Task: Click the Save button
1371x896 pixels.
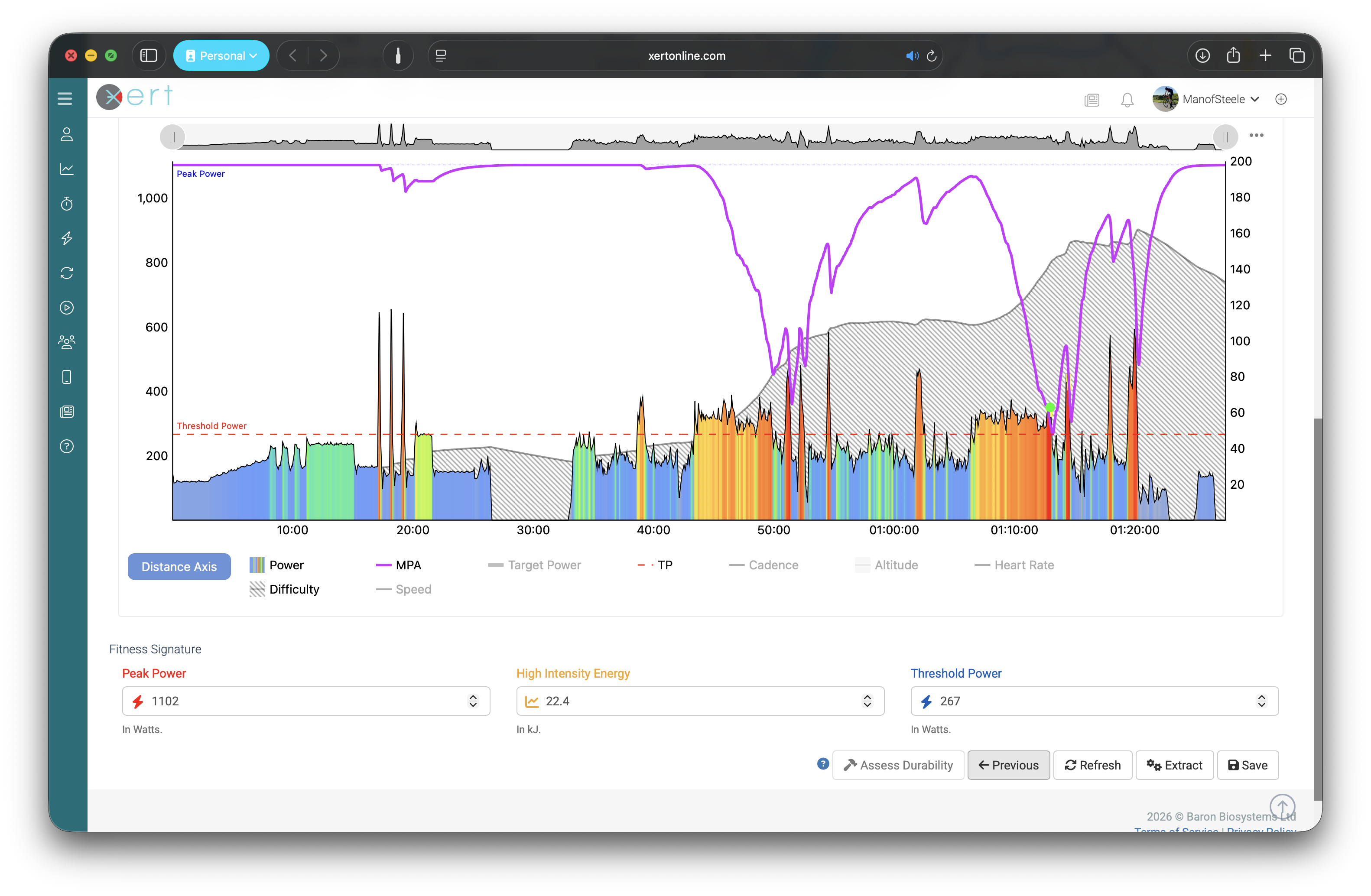Action: click(1248, 765)
